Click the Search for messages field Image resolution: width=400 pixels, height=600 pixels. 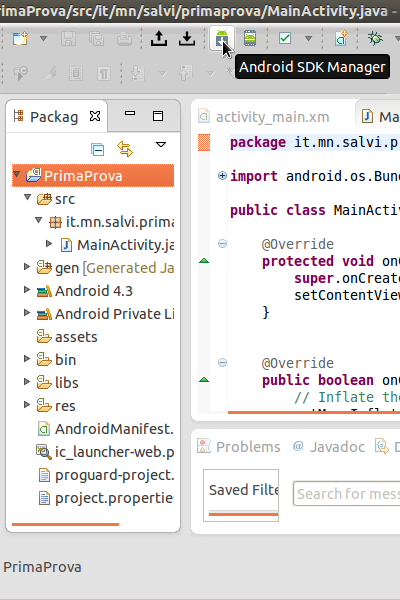[x=346, y=494]
